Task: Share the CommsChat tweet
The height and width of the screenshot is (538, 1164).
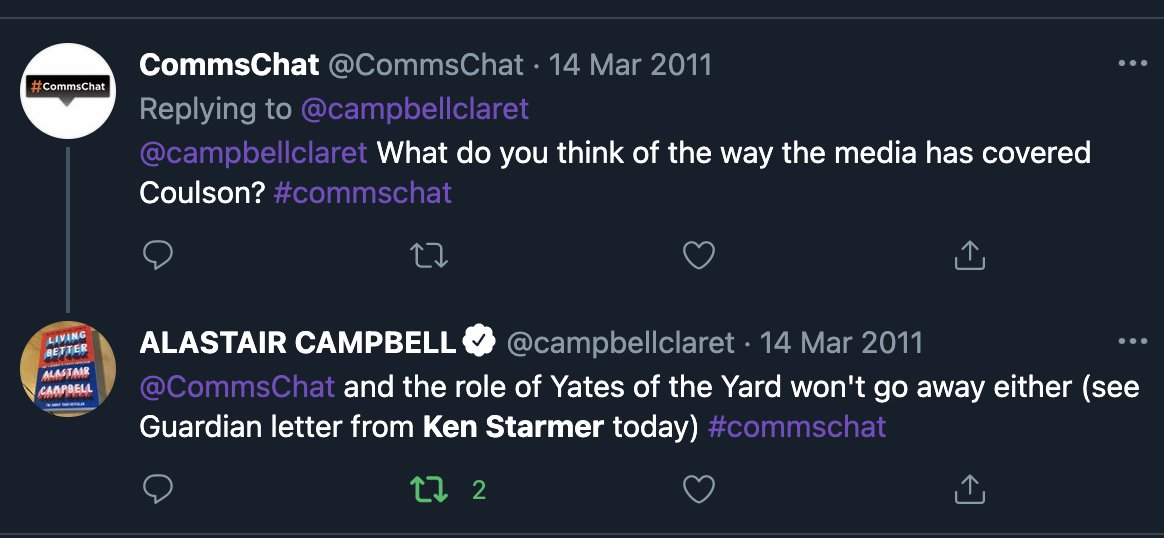Action: point(969,257)
